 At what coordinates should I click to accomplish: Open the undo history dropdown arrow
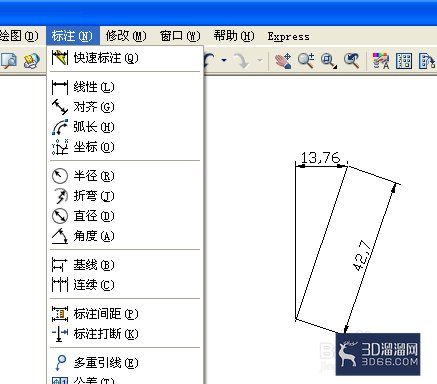coord(224,61)
